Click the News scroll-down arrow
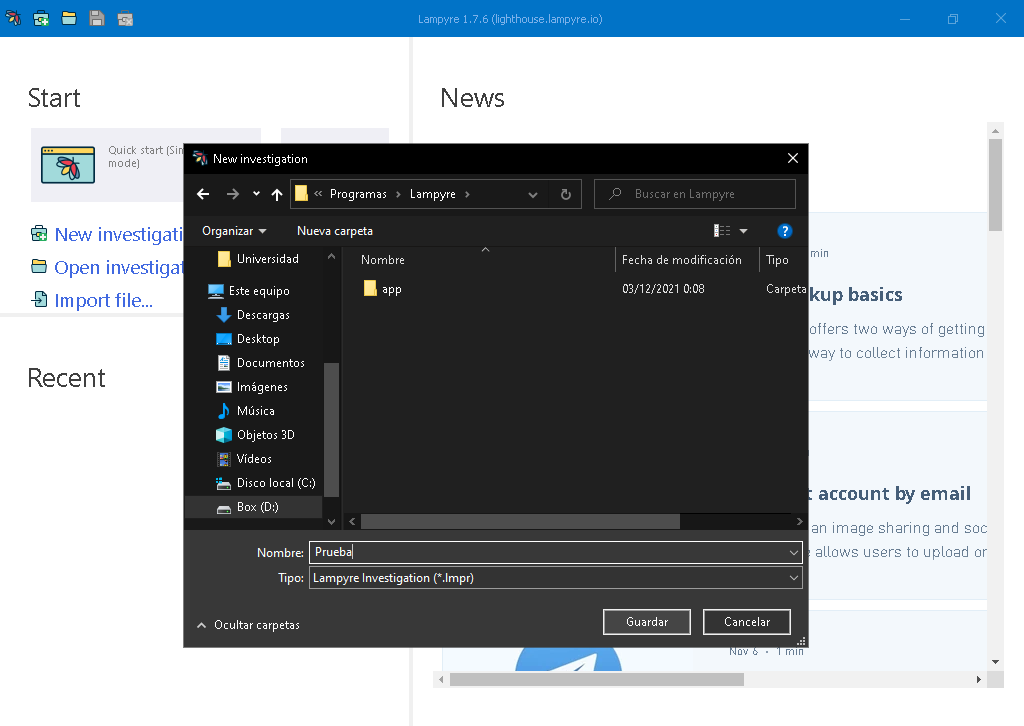Viewport: 1024px width, 726px height. [x=995, y=662]
